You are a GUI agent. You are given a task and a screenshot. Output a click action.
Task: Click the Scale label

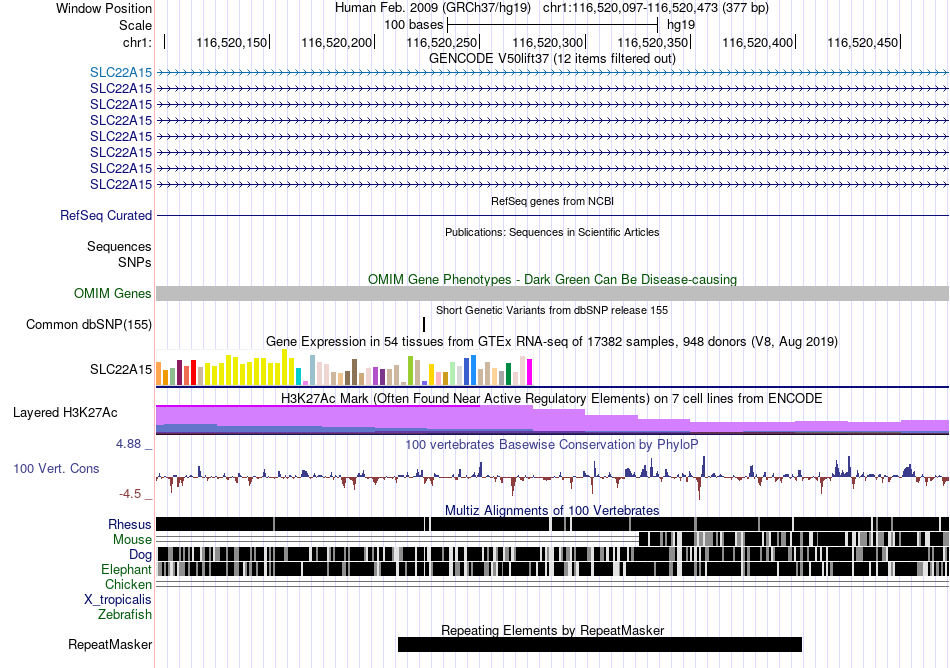(135, 25)
